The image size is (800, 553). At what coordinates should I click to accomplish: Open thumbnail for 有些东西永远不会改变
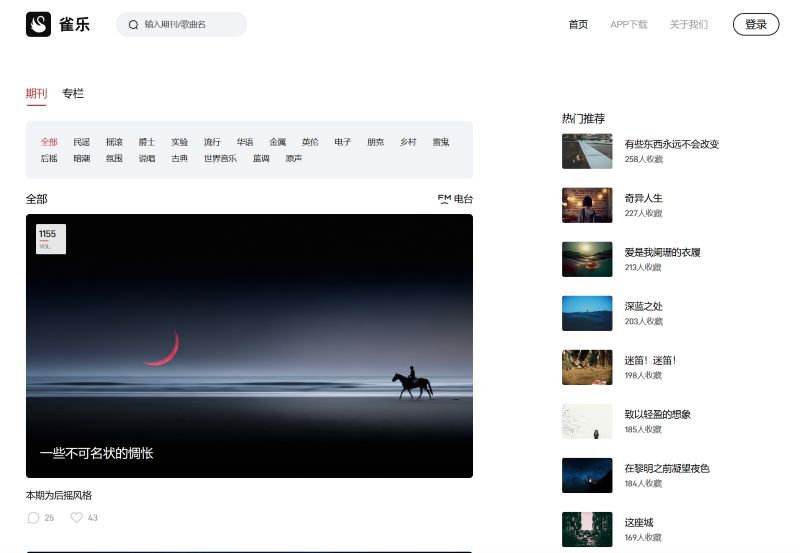[587, 151]
